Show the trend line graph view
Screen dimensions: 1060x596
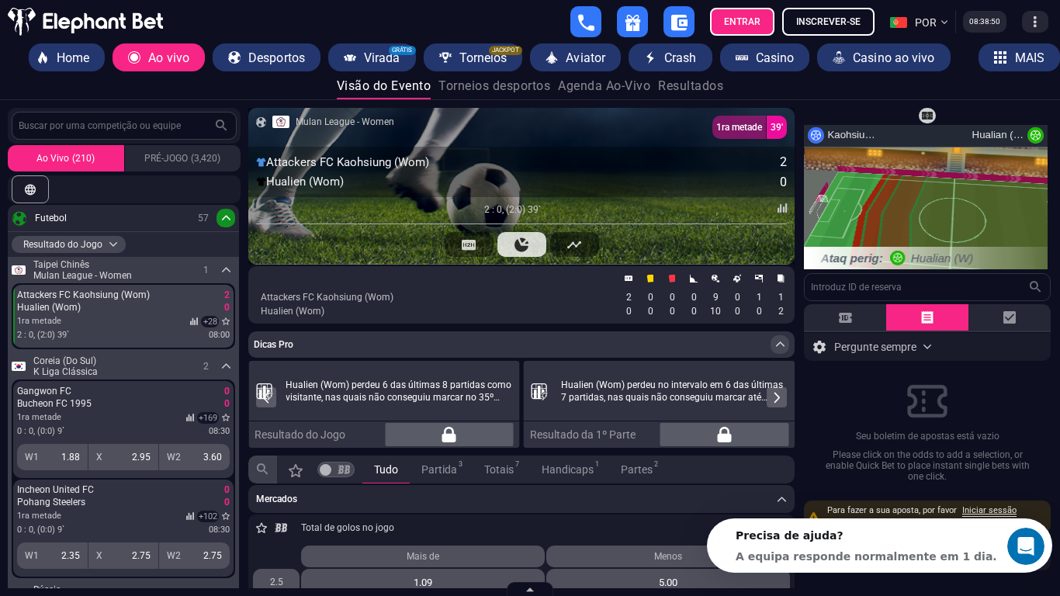574,245
